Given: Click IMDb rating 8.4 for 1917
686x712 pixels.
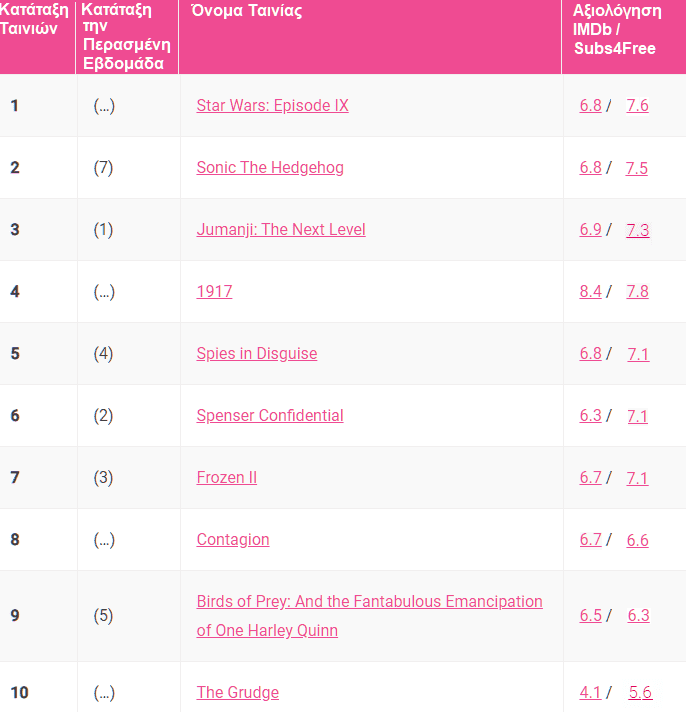Looking at the screenshot, I should pos(590,292).
